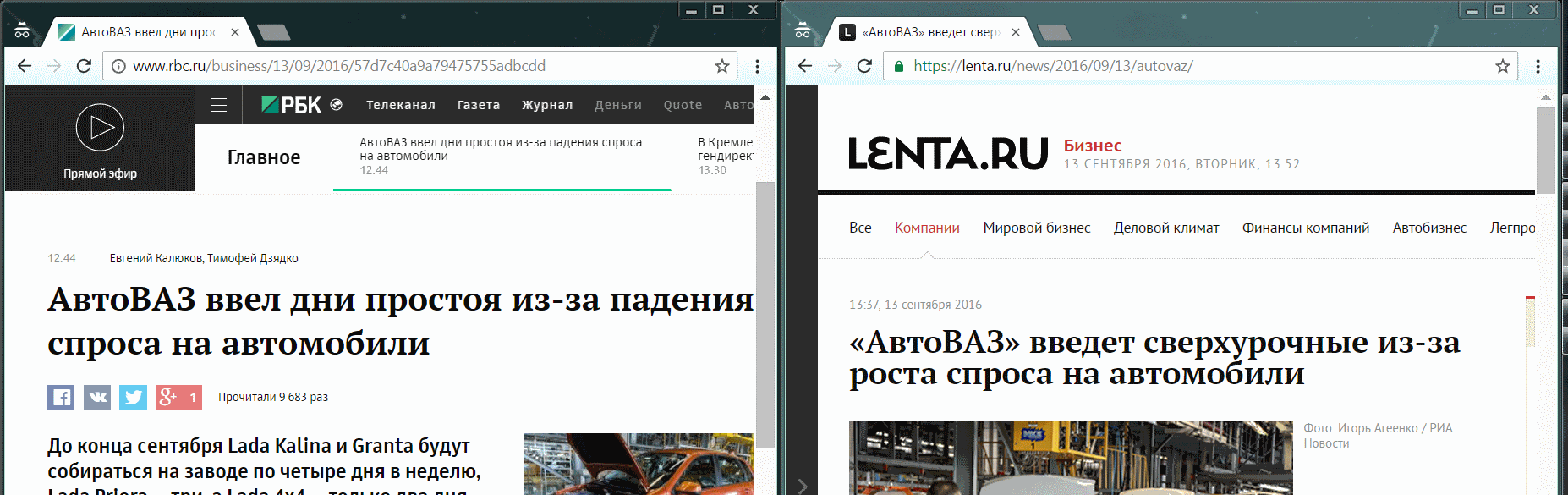Click the RBC page vertical scrollbar
The image size is (1568, 495).
765,313
